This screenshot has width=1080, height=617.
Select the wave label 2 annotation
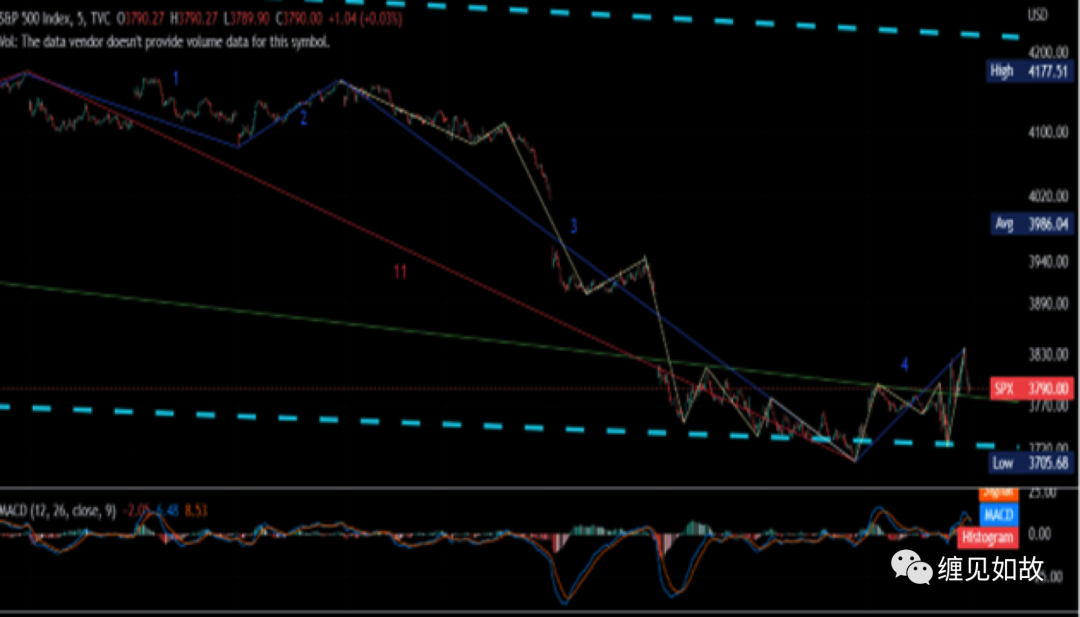pos(303,118)
